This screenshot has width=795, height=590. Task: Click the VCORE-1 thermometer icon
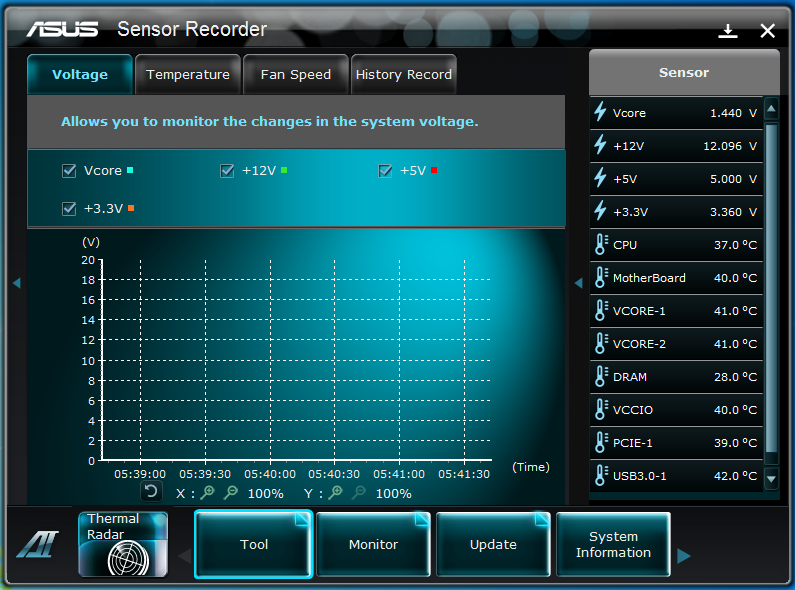point(601,310)
